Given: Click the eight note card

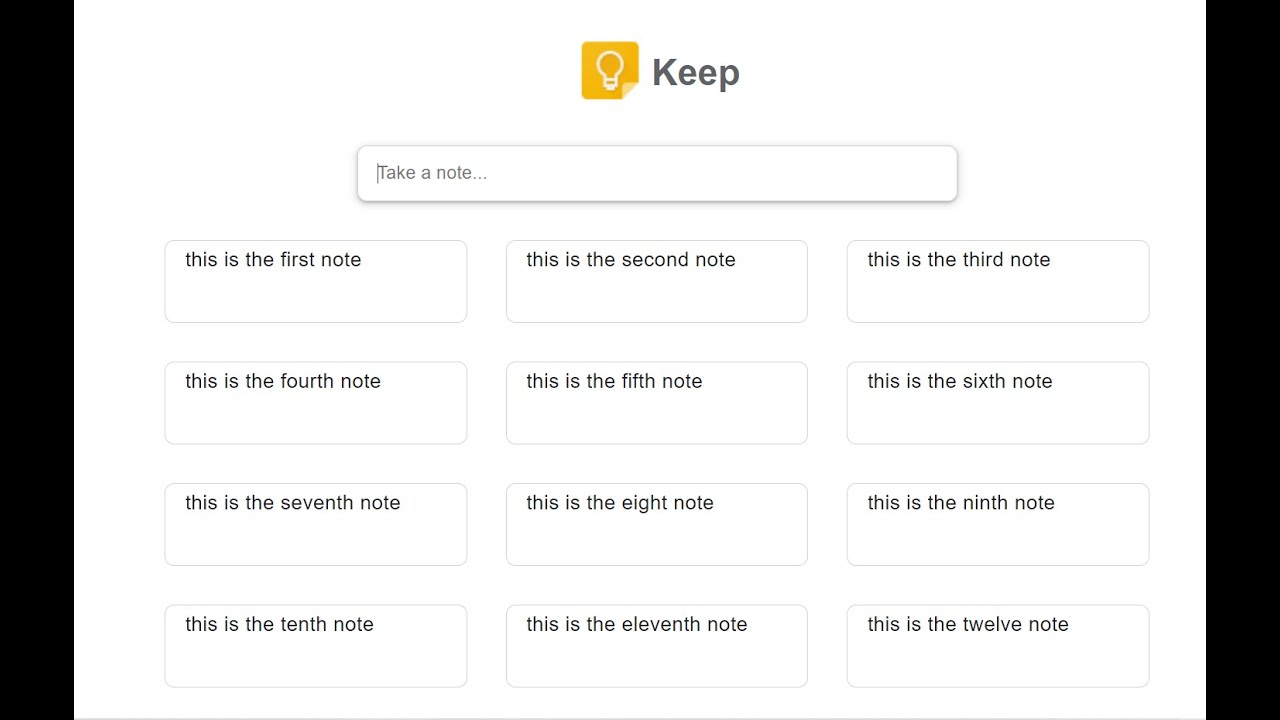Looking at the screenshot, I should tap(656, 524).
